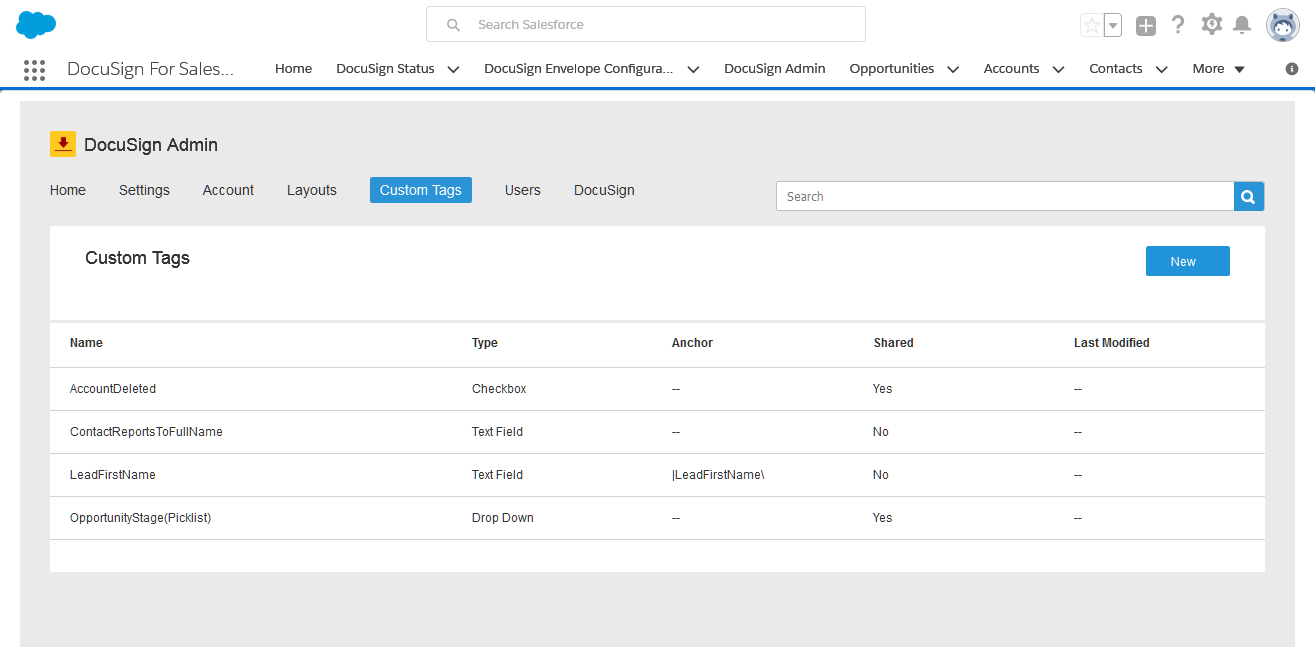
Task: Select Home in the DocuSign Admin menu
Action: (x=68, y=190)
